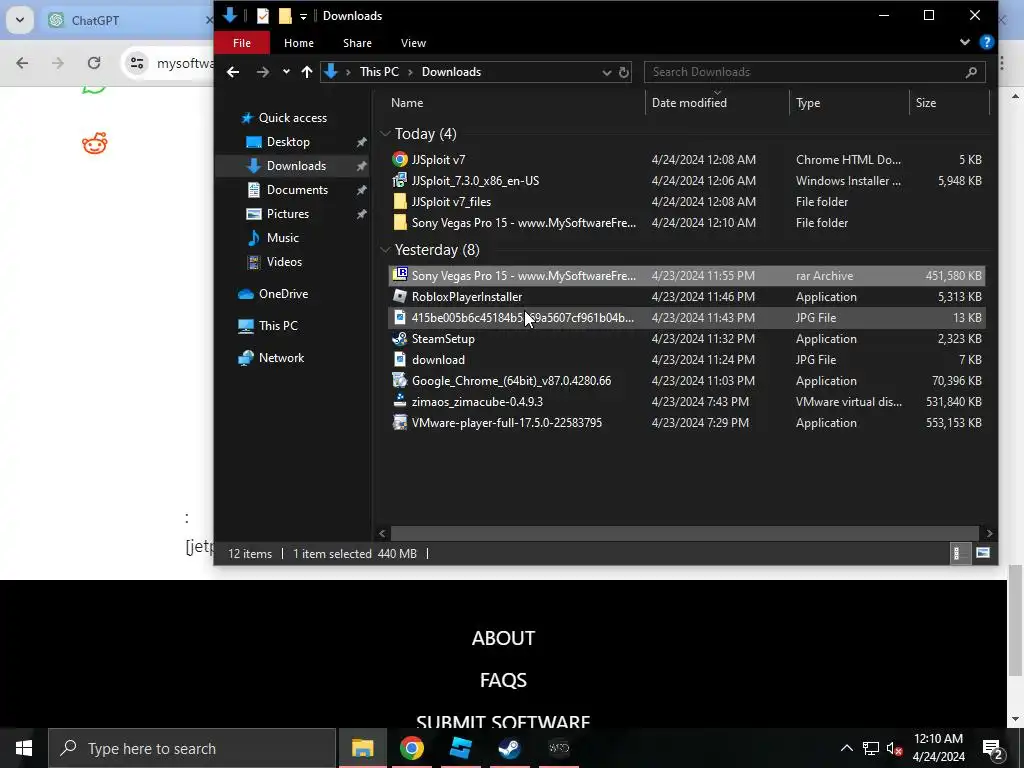Collapse the Today (4) group
Screen dimensions: 1024x768
[x=385, y=134]
